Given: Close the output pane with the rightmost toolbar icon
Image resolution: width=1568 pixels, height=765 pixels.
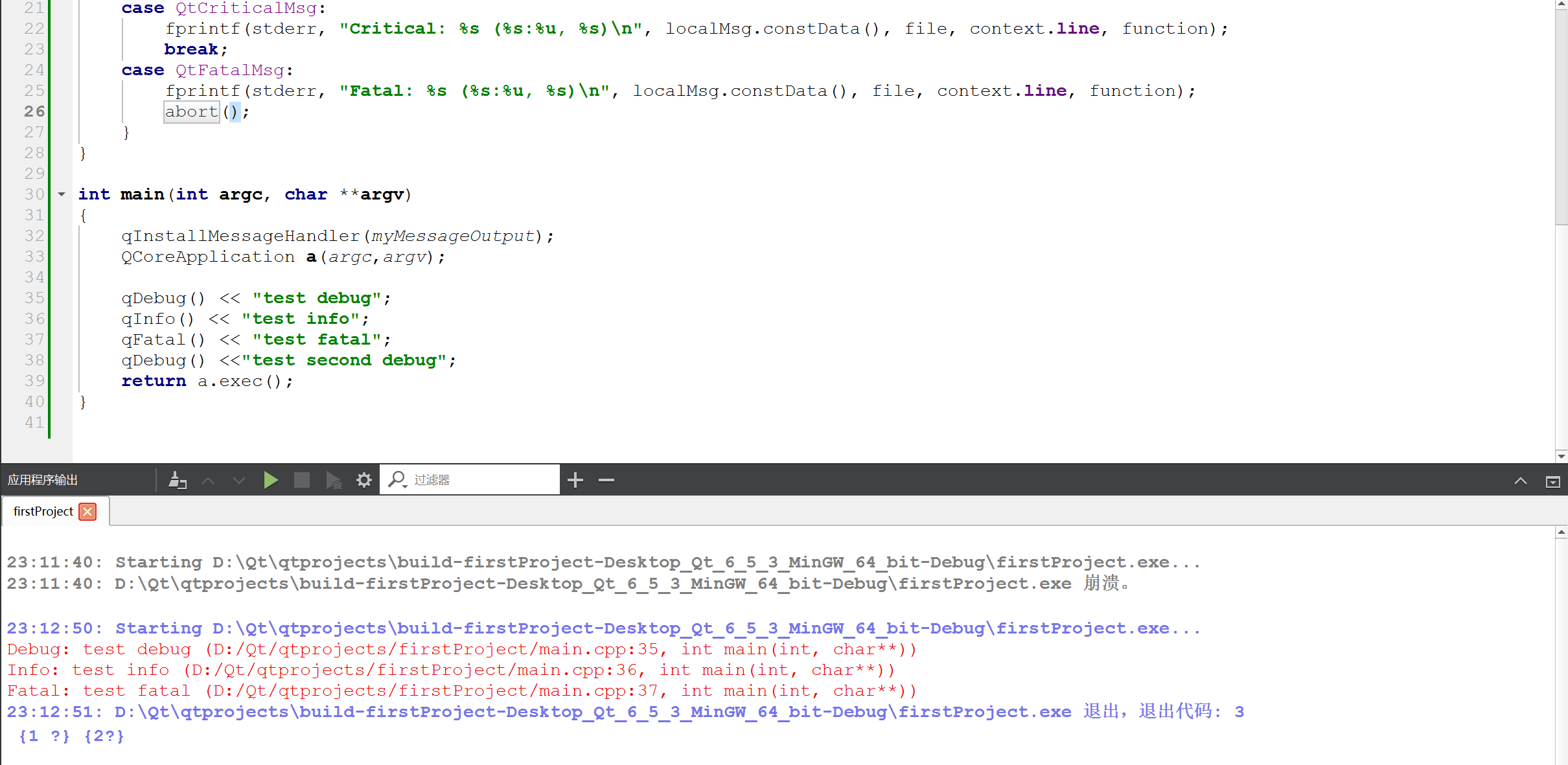Looking at the screenshot, I should point(1552,481).
